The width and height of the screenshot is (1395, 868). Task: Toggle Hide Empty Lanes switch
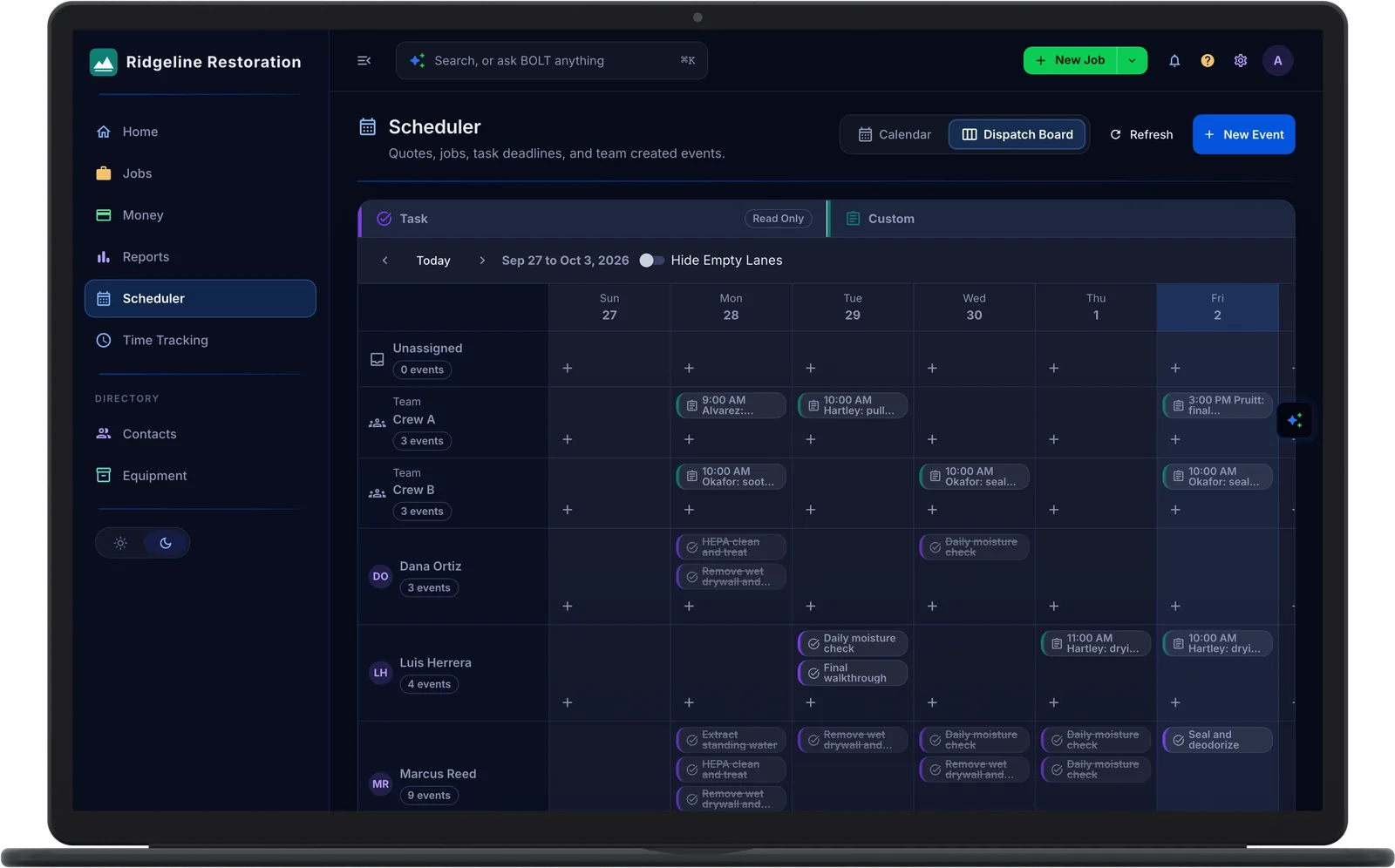click(x=651, y=261)
